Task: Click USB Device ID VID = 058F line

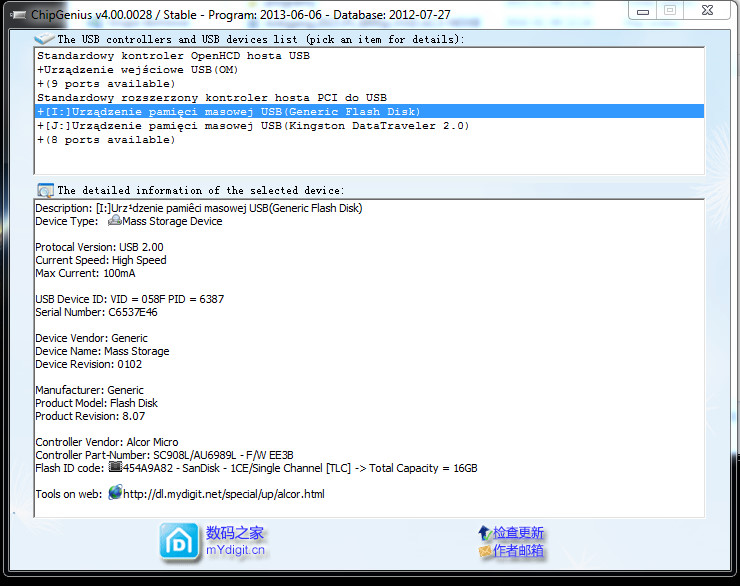Action: click(x=129, y=299)
